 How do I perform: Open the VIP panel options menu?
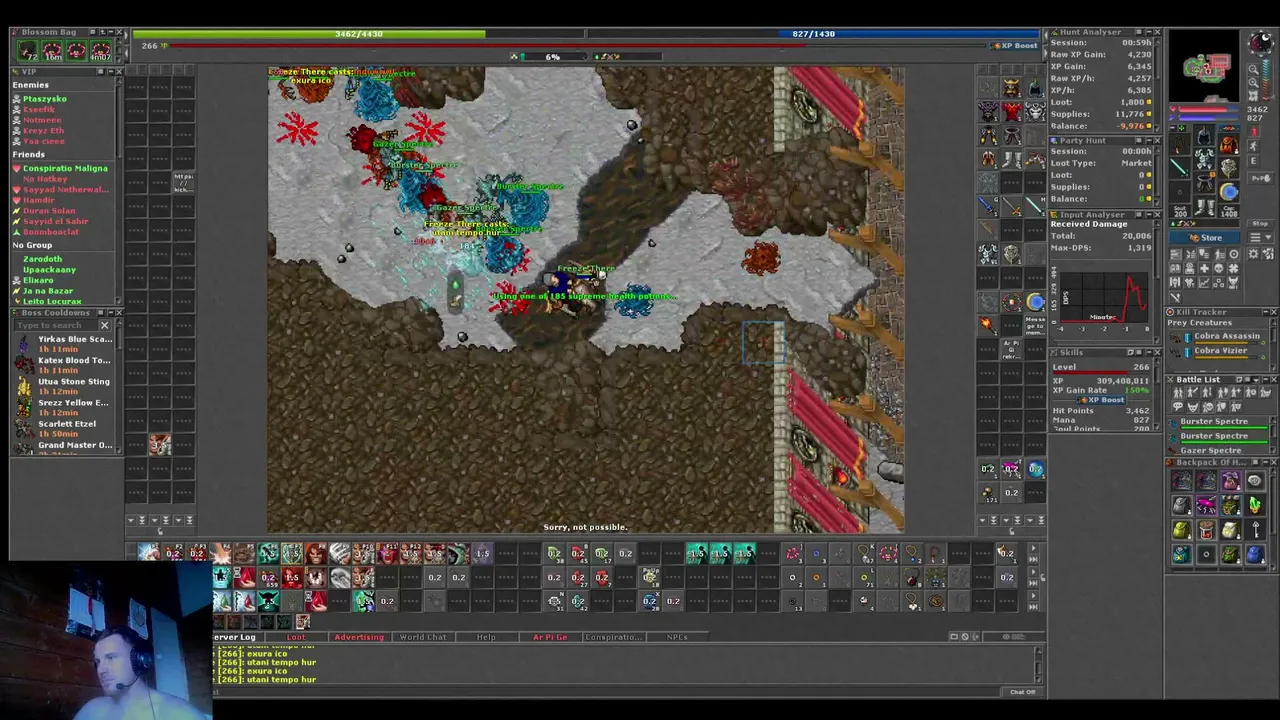click(x=101, y=71)
